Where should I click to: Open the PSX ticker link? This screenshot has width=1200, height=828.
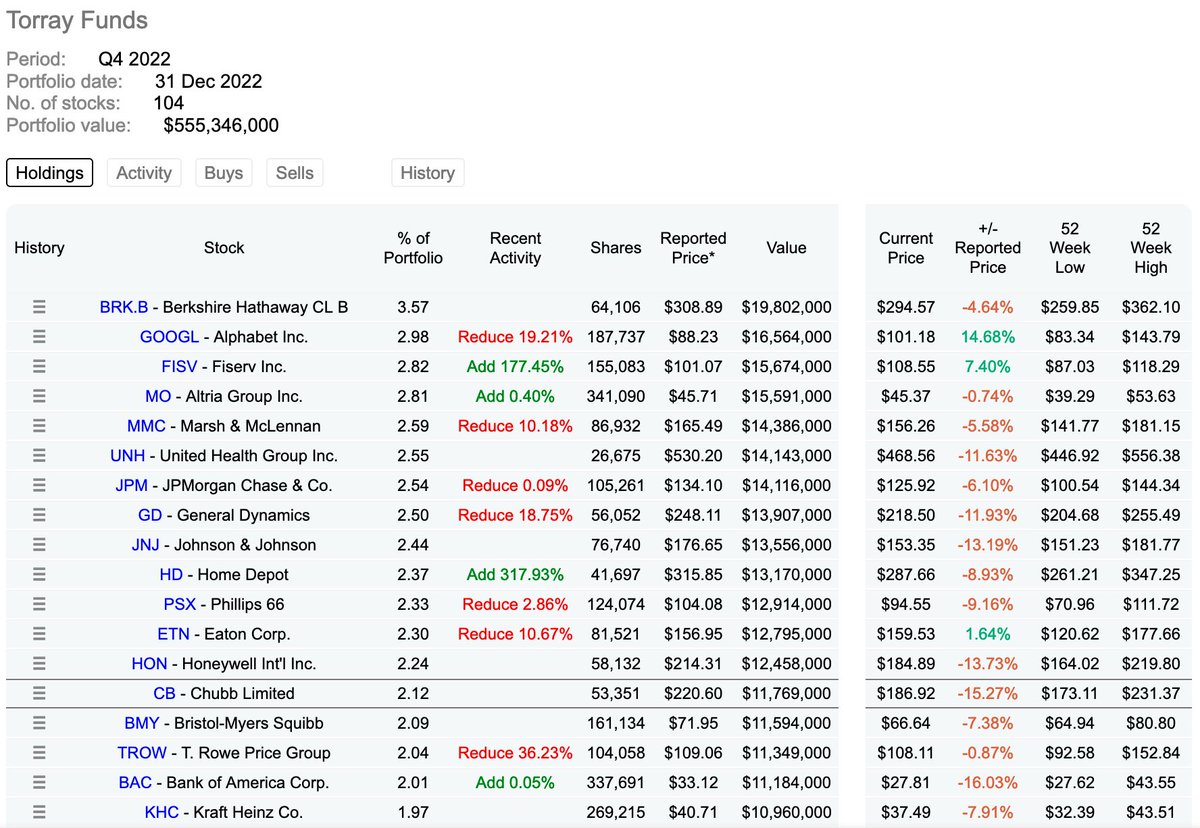[180, 604]
